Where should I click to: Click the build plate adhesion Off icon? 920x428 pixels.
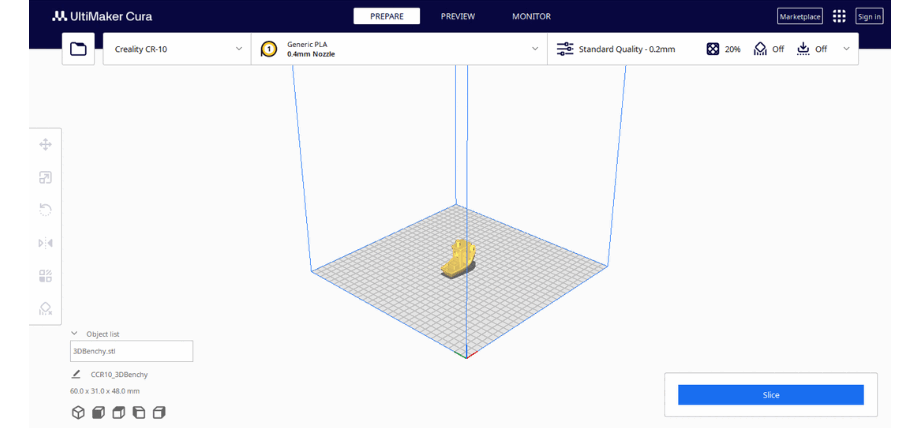(803, 49)
